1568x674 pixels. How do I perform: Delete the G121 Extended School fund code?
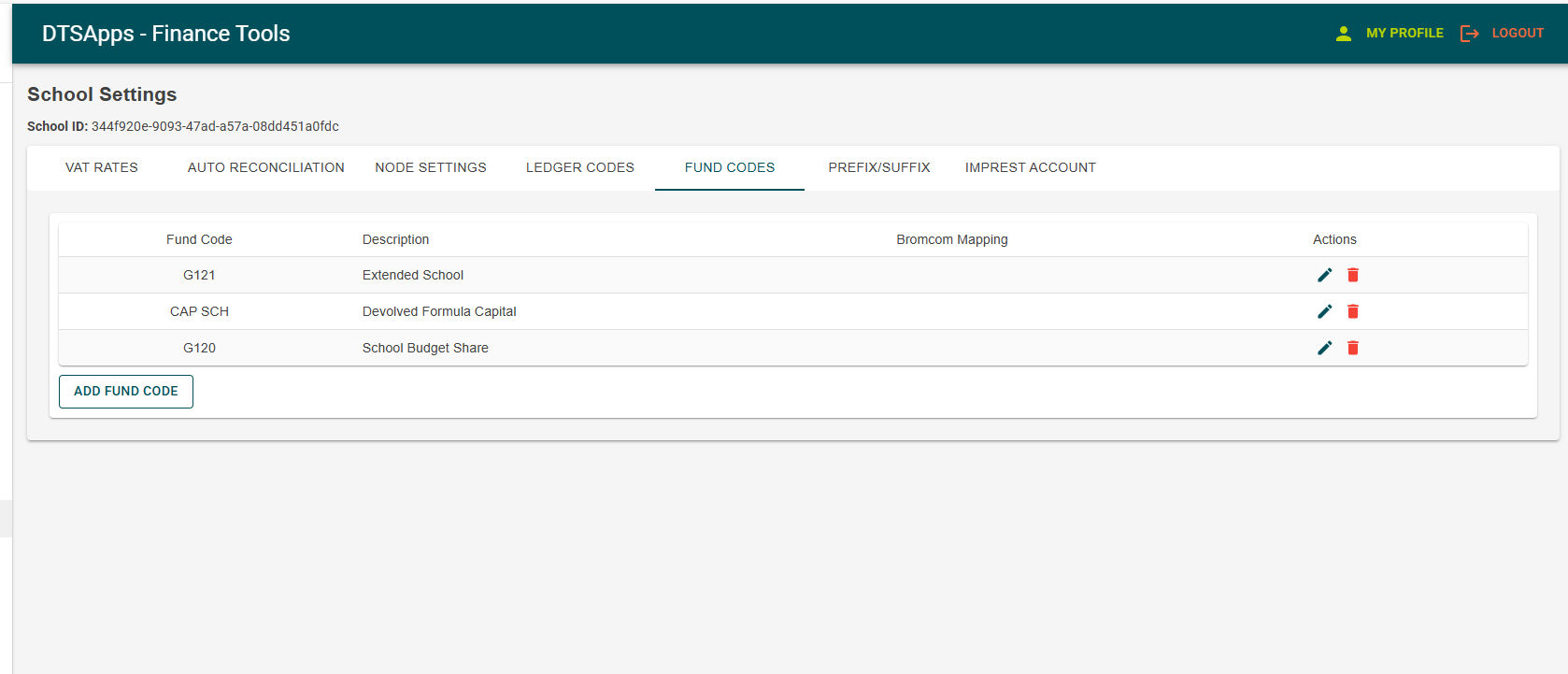[1352, 275]
